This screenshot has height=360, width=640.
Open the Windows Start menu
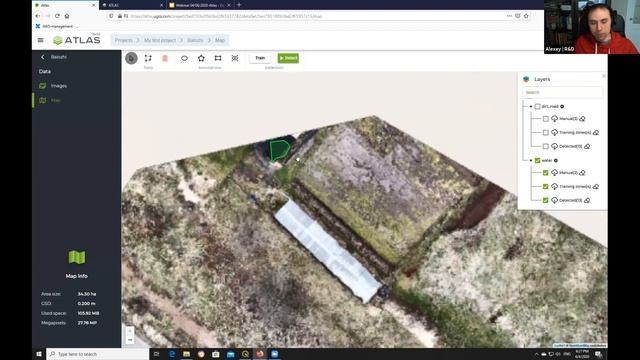click(39, 354)
